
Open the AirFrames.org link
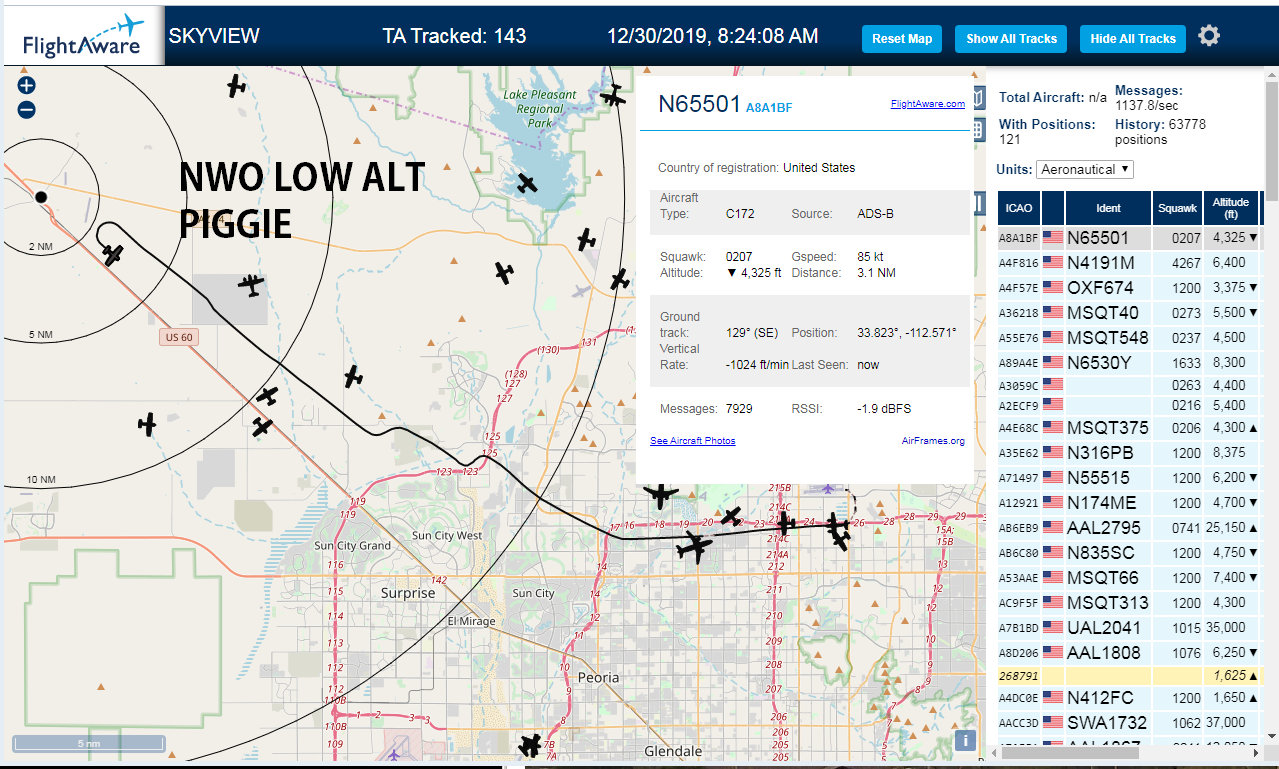coord(933,440)
